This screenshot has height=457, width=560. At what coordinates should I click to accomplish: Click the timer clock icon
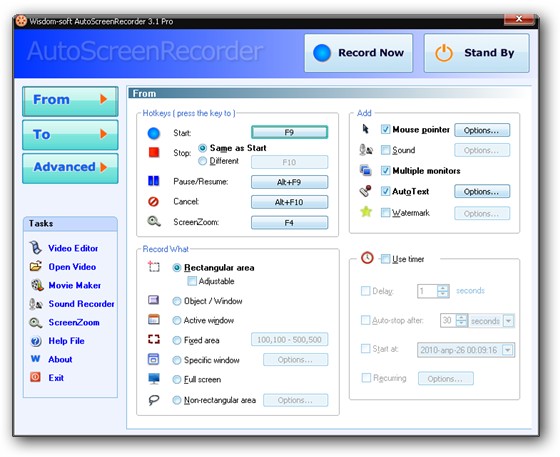tap(367, 257)
